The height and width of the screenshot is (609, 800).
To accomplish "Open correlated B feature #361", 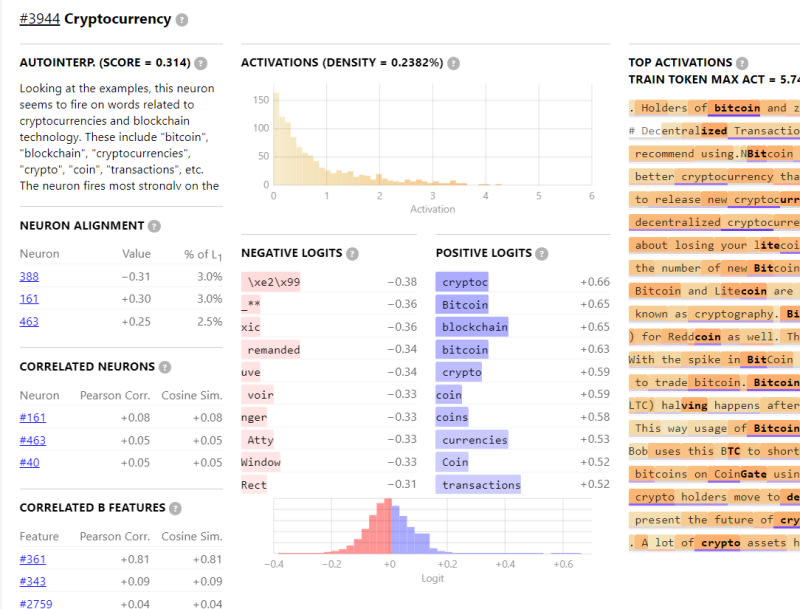I will (32, 559).
